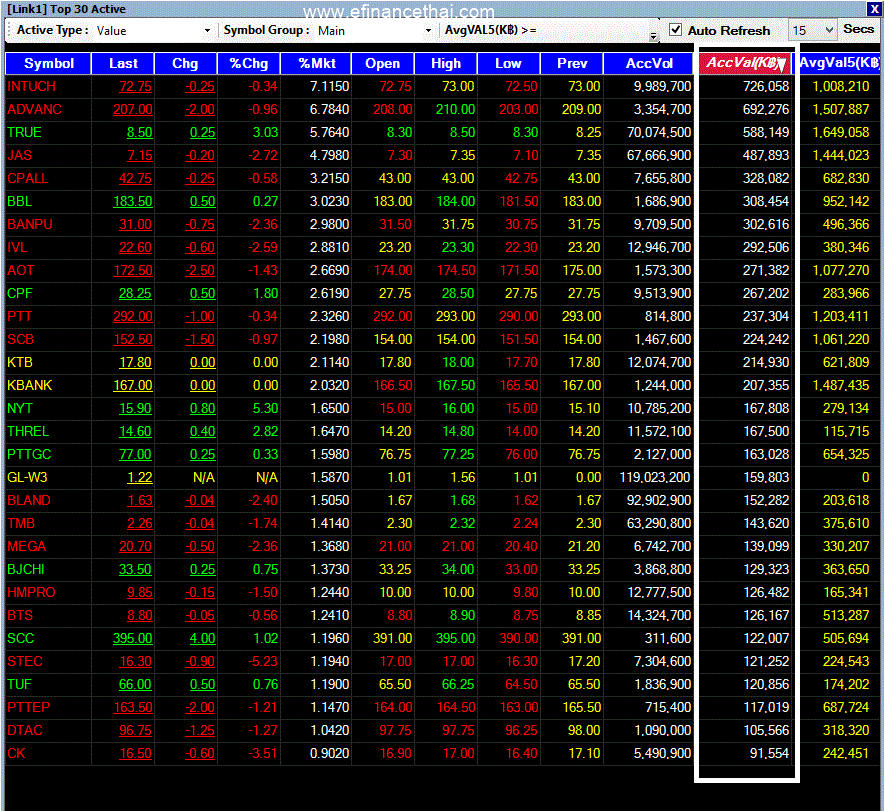The image size is (885, 811).
Task: Select the GL-W3 symbol
Action: click(27, 477)
